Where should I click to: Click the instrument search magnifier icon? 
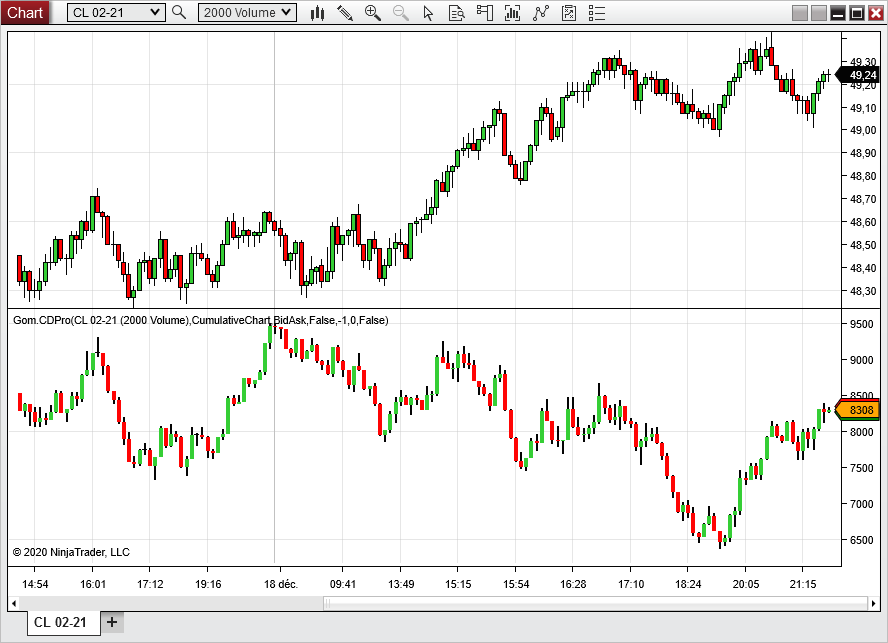(x=179, y=13)
